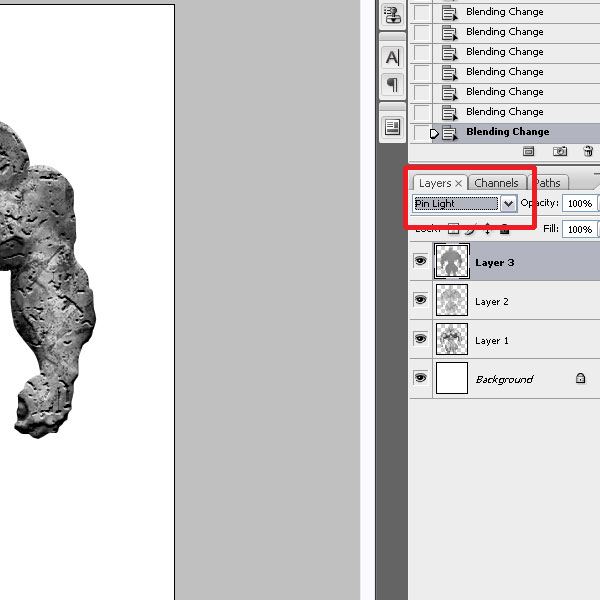
Task: Close the Layers tab with its x
Action: tap(458, 183)
